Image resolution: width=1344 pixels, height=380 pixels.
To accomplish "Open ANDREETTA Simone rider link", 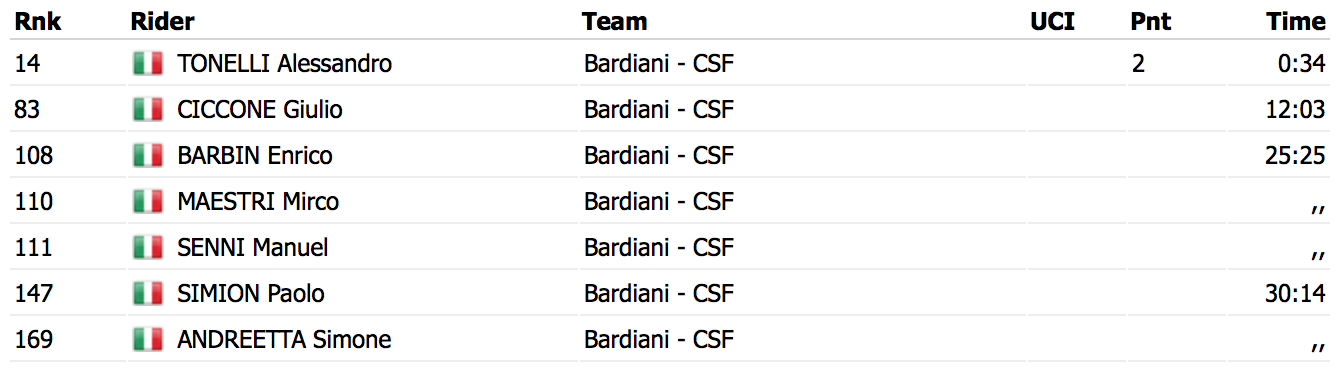I will (x=284, y=340).
